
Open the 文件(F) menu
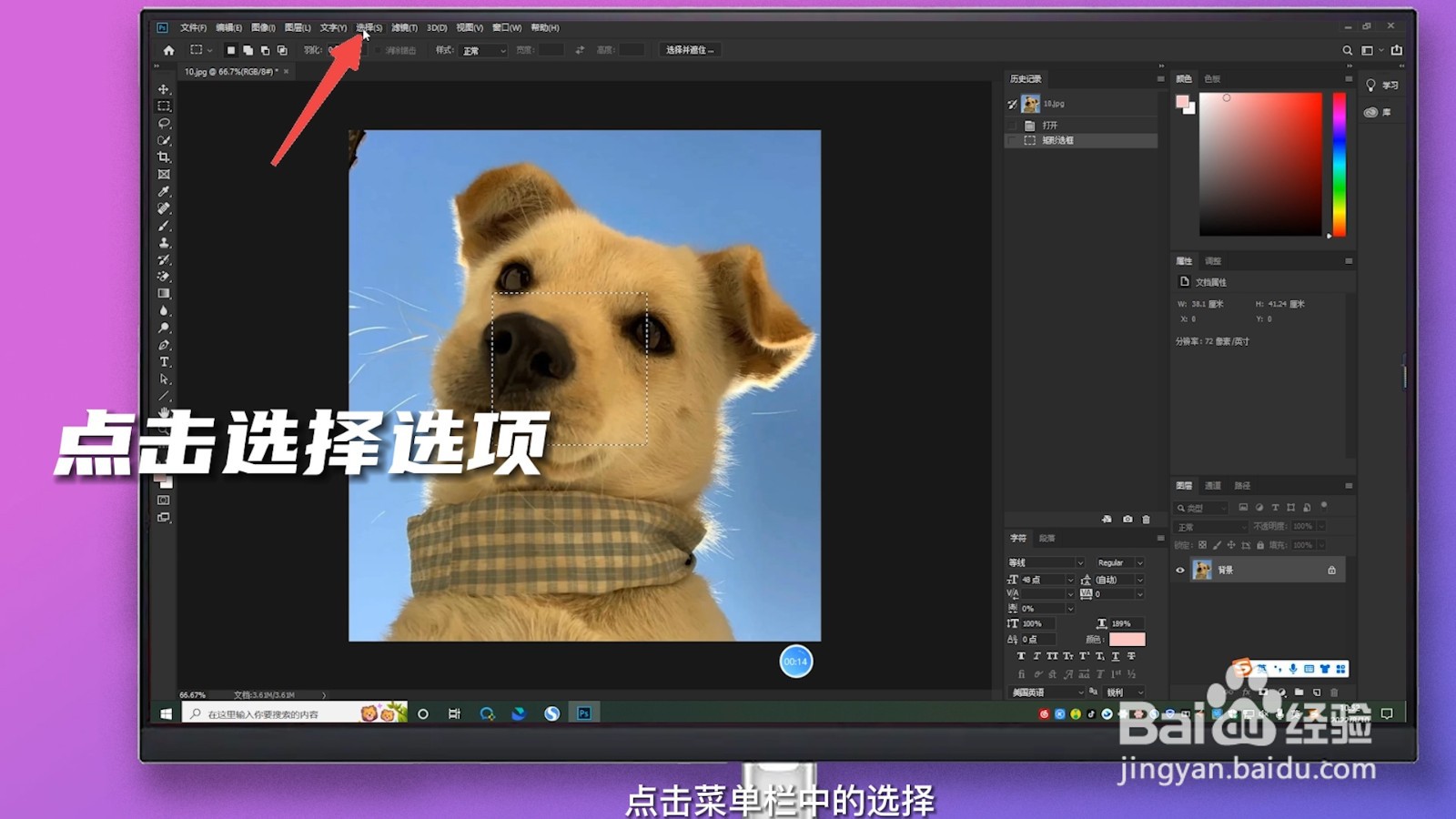pyautogui.click(x=193, y=27)
